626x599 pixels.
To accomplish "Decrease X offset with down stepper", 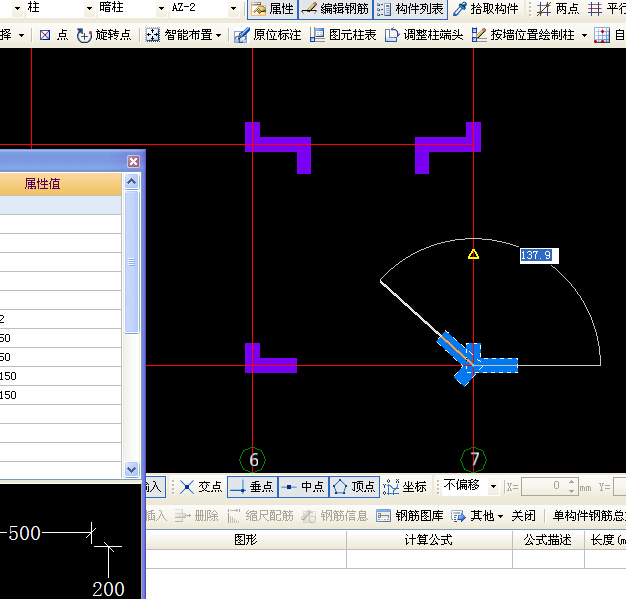I will tap(572, 491).
